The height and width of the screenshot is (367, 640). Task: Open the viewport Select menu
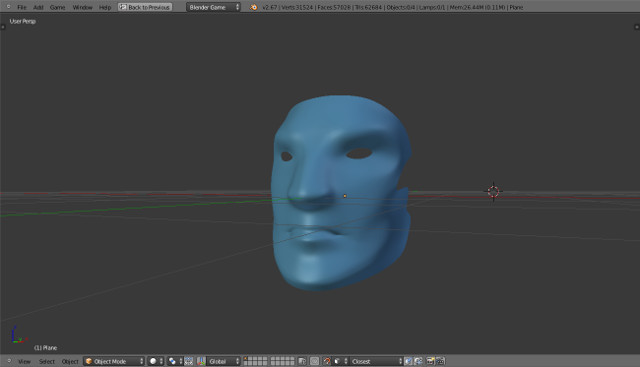47,361
